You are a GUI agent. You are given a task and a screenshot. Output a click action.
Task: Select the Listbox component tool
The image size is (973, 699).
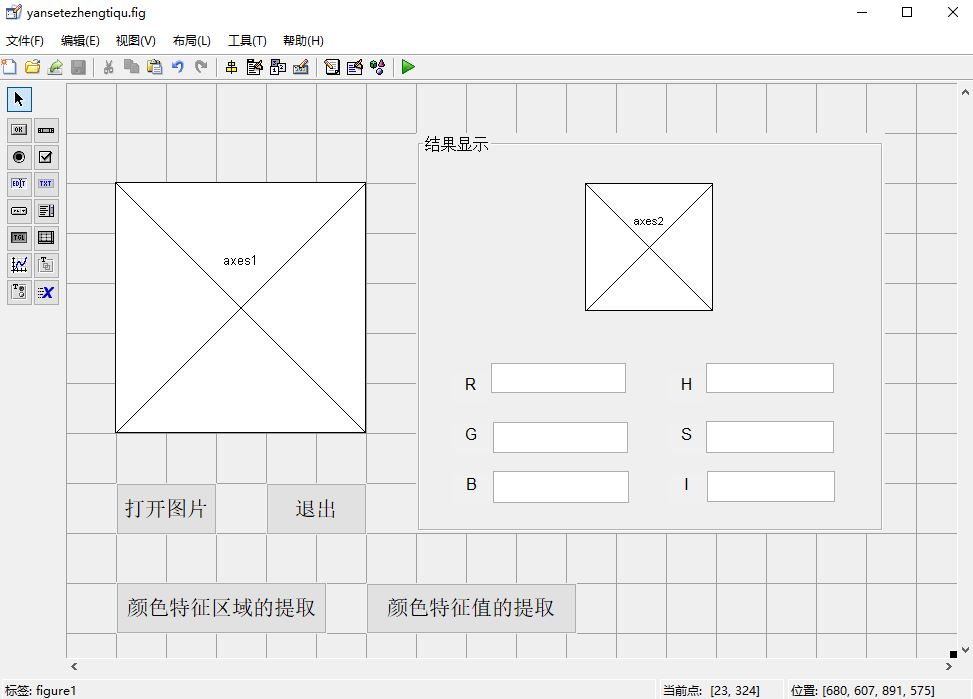click(46, 211)
